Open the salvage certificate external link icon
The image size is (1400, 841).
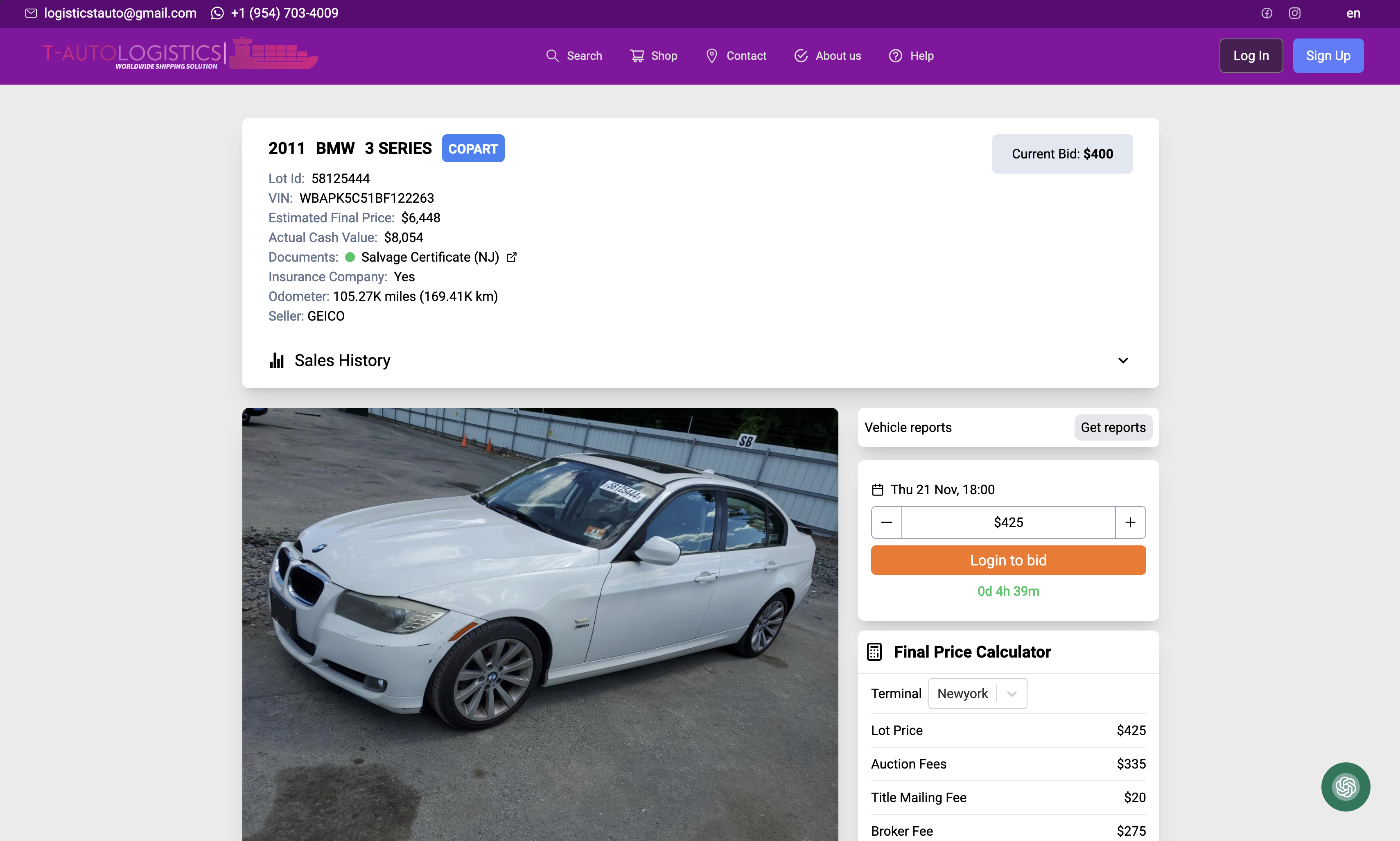pyautogui.click(x=512, y=257)
